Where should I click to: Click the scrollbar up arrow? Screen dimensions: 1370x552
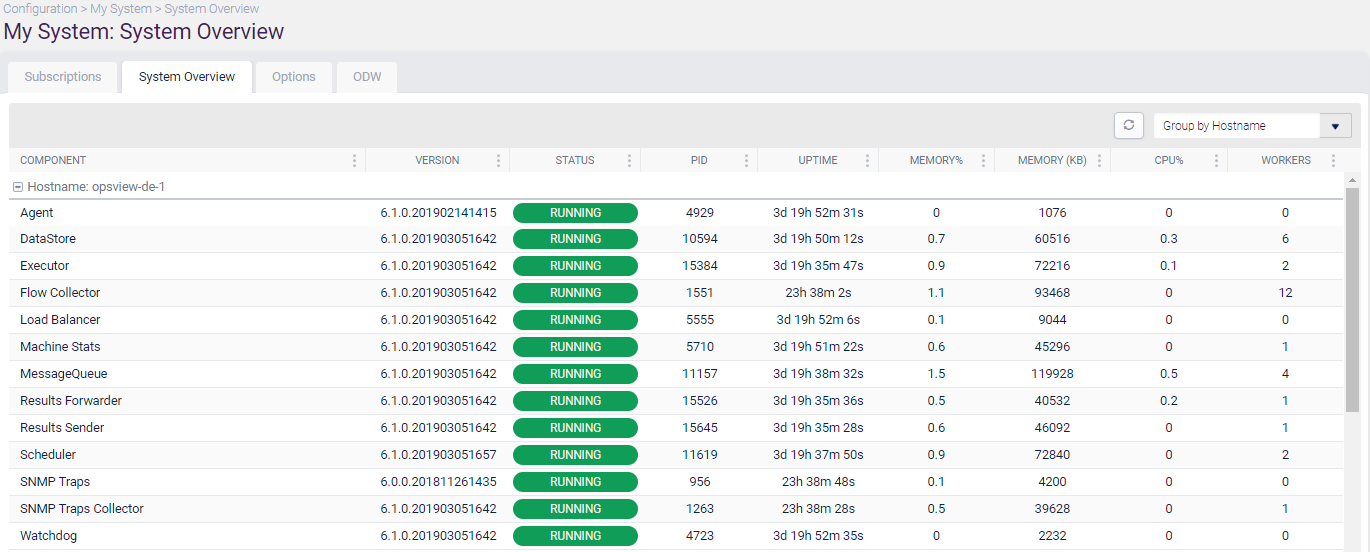point(1352,179)
